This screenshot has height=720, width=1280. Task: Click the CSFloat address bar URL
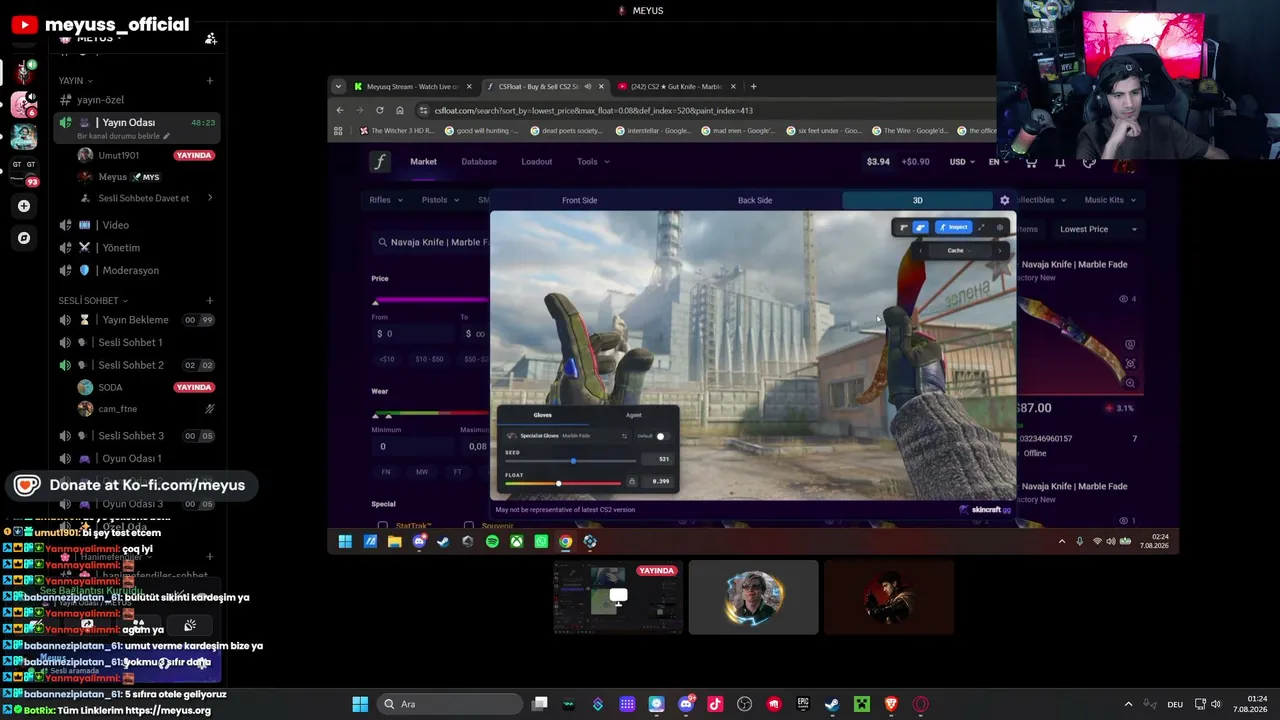[x=594, y=110]
